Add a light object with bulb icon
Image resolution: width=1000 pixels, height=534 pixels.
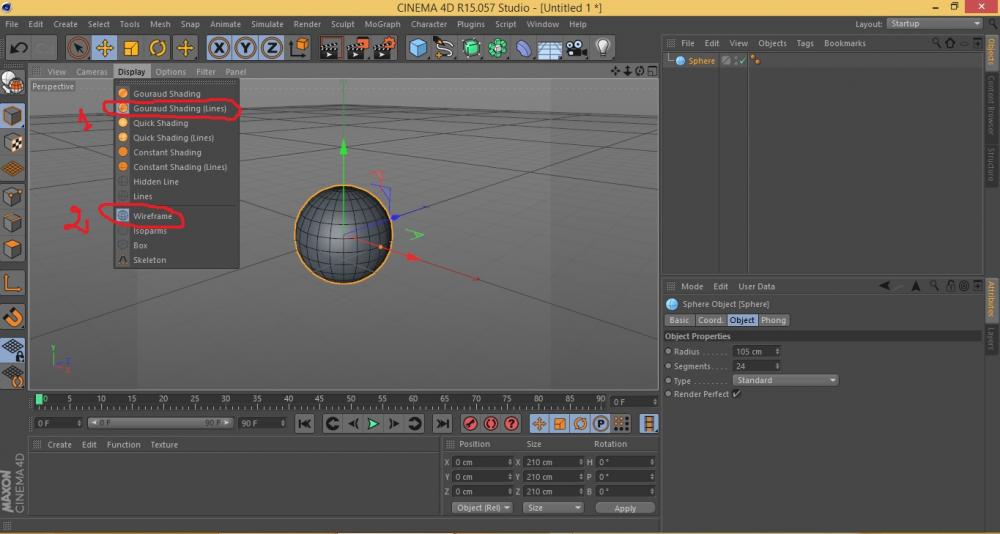(x=603, y=48)
